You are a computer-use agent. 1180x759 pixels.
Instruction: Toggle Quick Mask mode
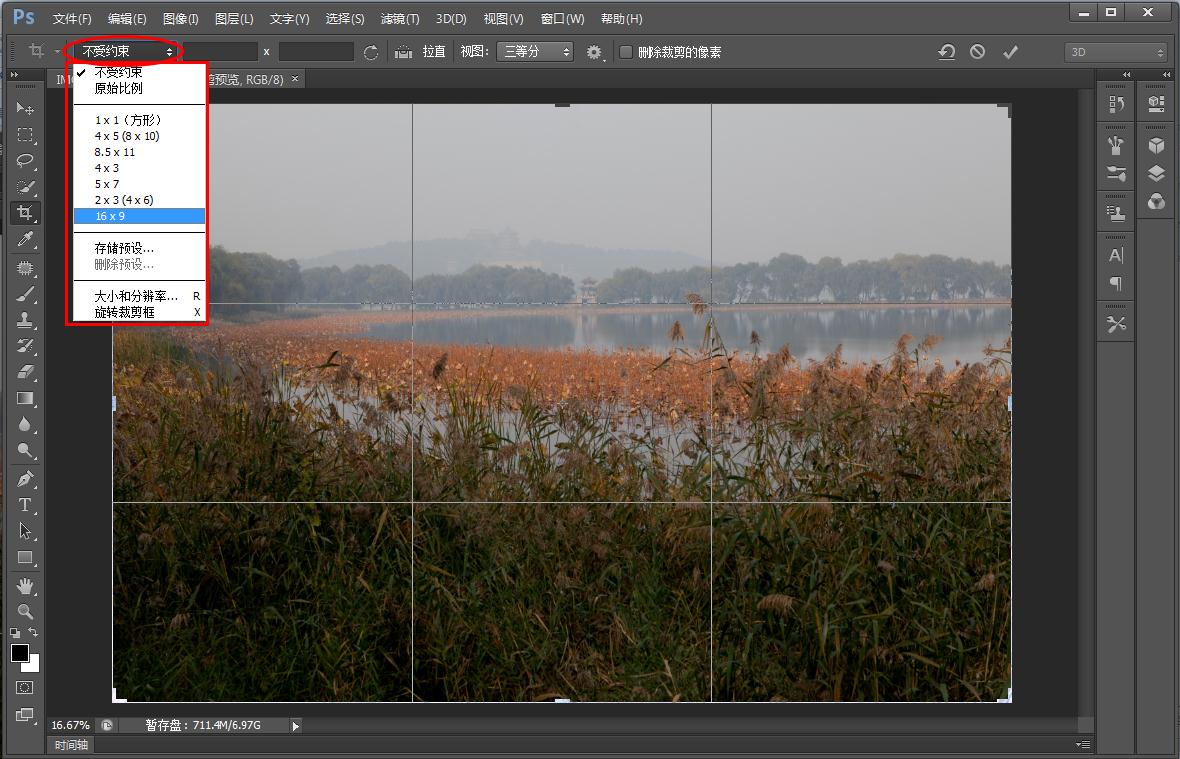point(25,688)
